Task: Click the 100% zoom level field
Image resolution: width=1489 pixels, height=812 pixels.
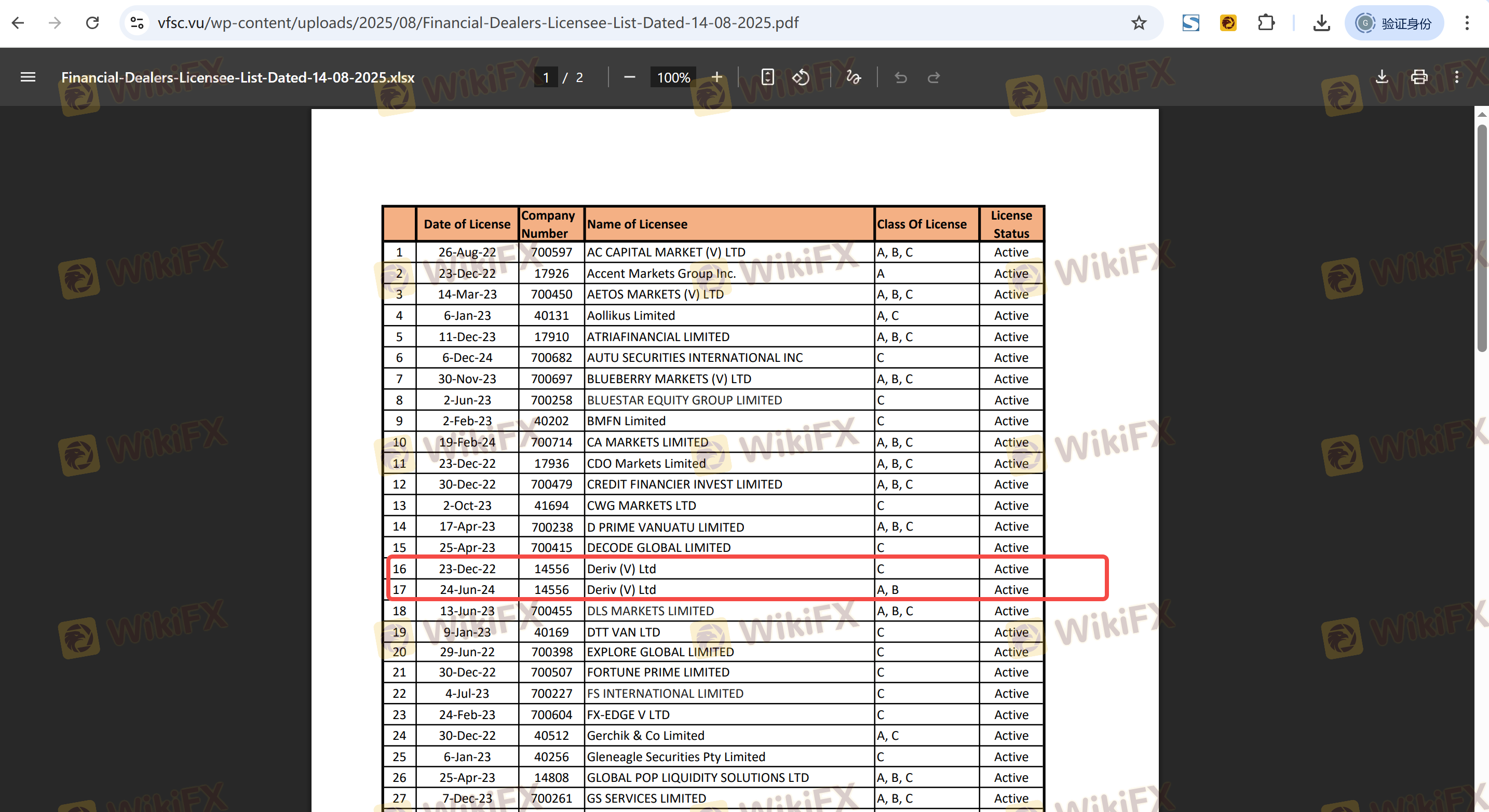Action: tap(673, 77)
